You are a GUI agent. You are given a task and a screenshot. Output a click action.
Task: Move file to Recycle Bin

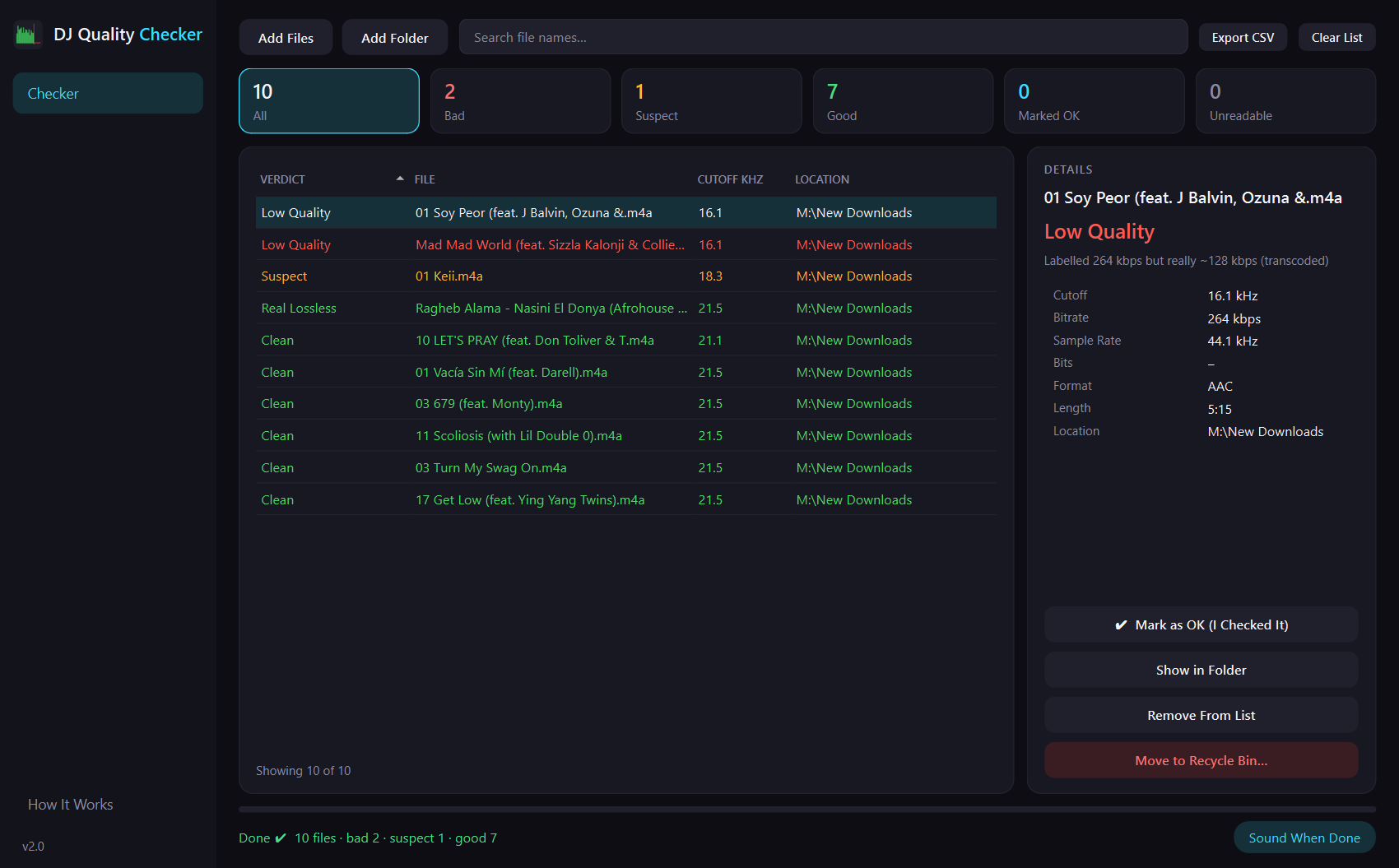[1201, 760]
